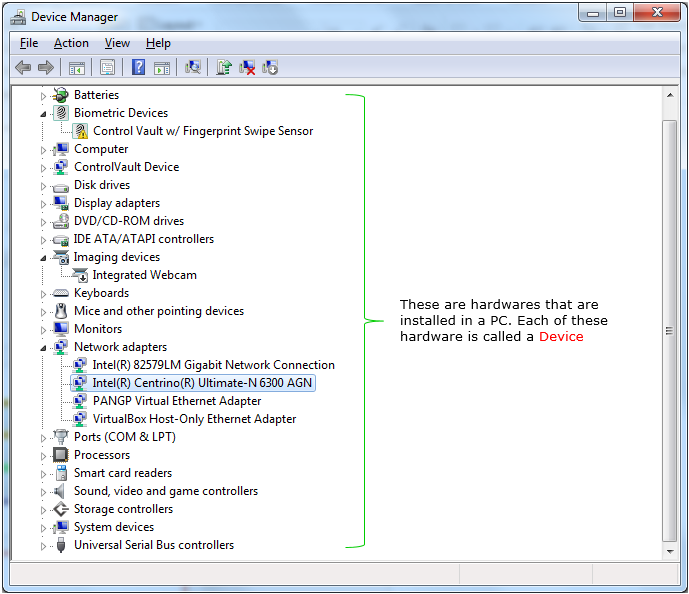Click the Properties toolbar icon
689x594 pixels.
(x=107, y=67)
